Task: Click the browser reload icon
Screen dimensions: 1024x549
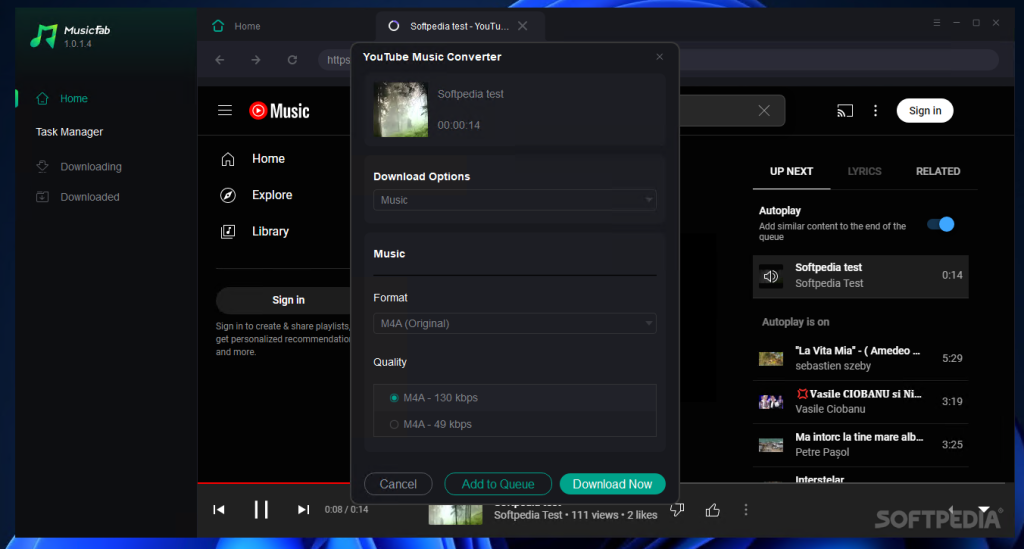Action: pyautogui.click(x=292, y=60)
